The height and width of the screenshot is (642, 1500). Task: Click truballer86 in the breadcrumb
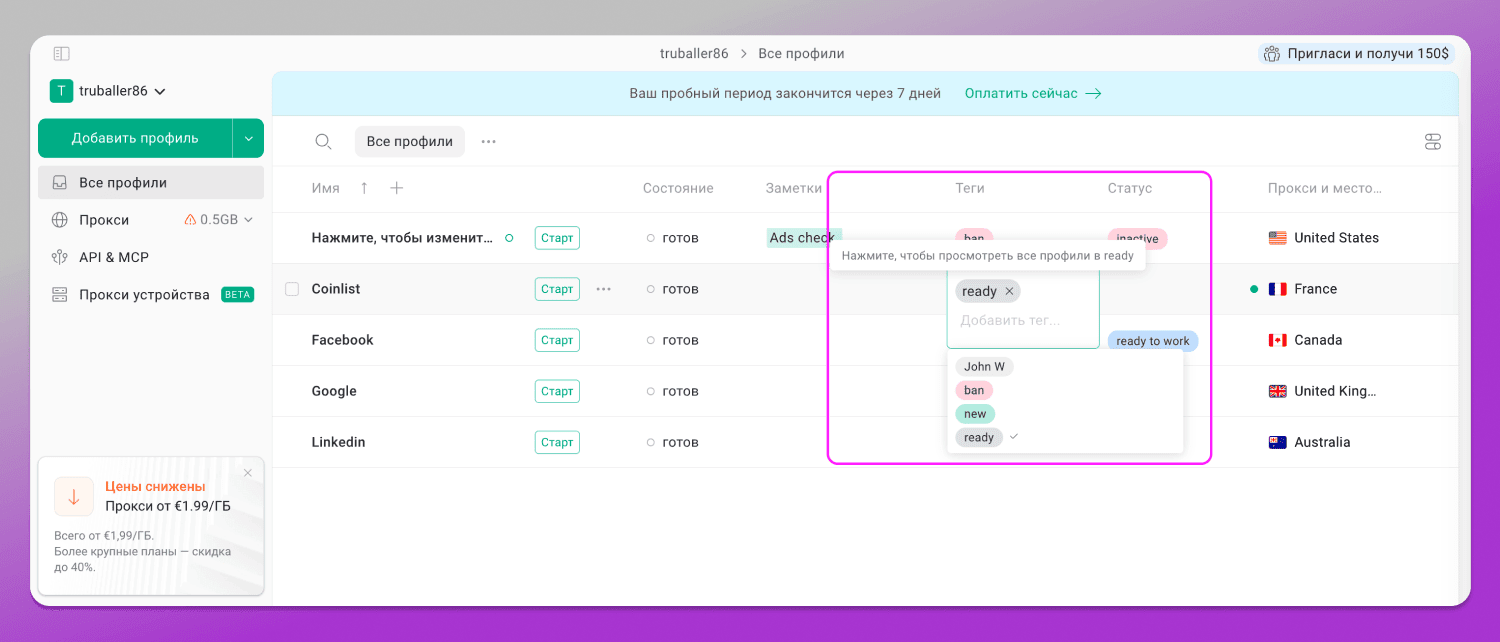tap(694, 54)
